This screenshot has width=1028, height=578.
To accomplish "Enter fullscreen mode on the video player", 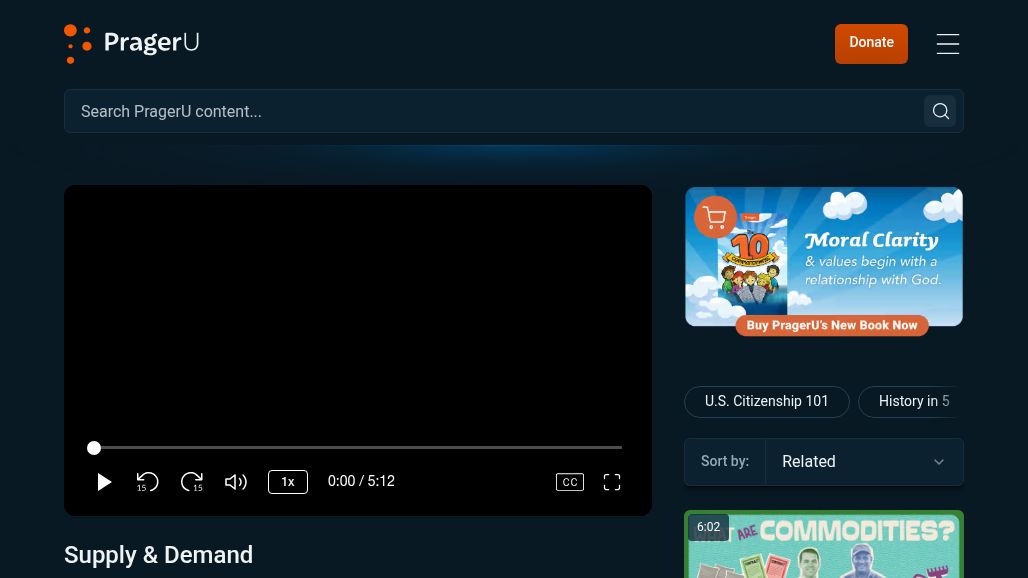I will (612, 481).
